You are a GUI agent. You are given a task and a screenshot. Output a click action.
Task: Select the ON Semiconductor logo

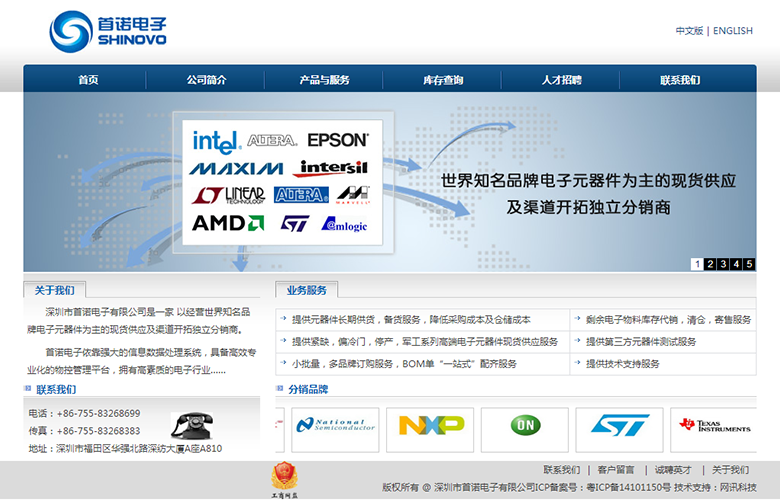pyautogui.click(x=524, y=427)
